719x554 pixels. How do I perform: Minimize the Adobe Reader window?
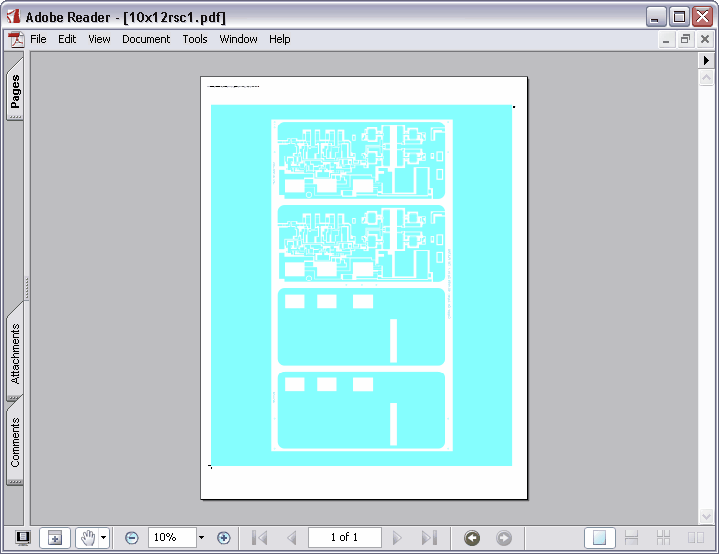click(x=656, y=17)
